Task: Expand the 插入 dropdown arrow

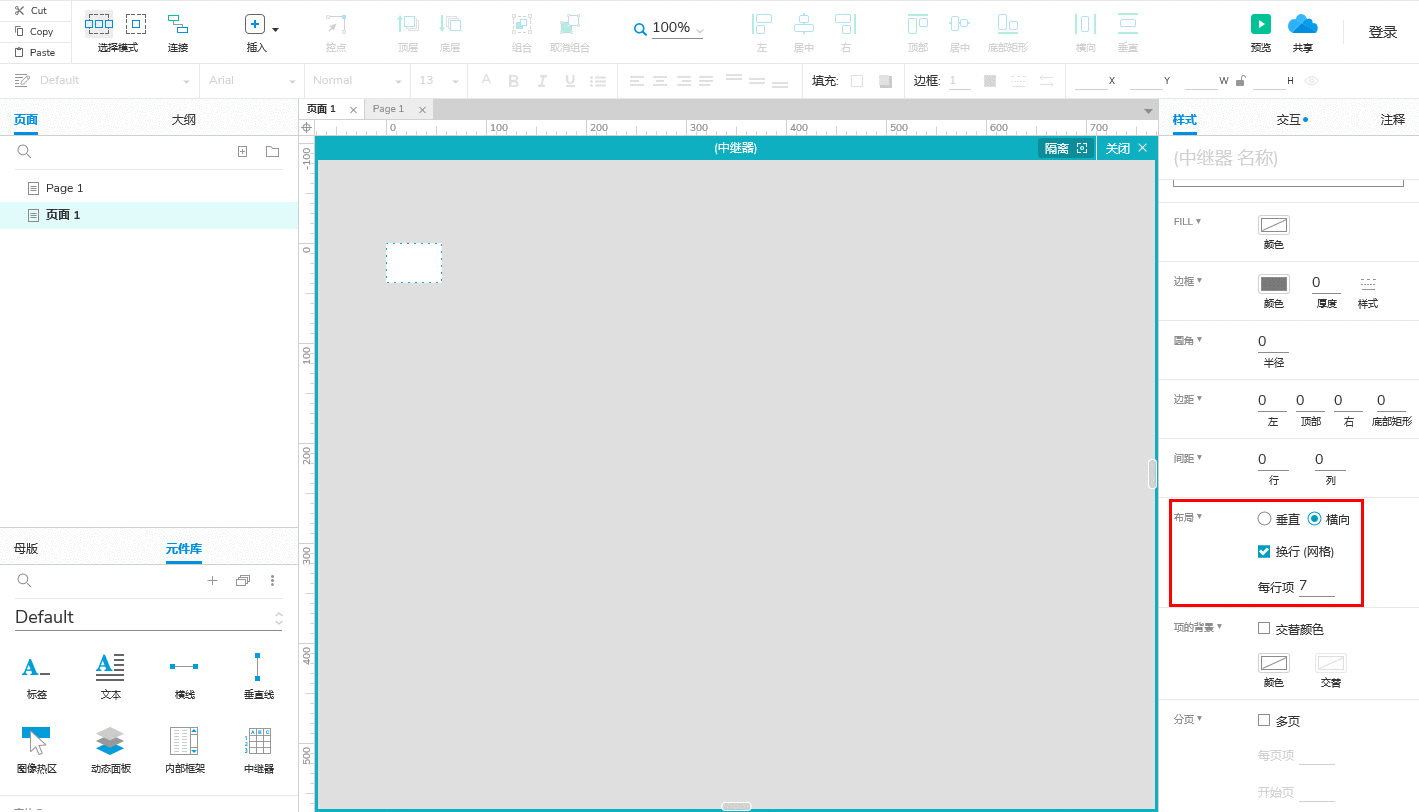Action: (275, 29)
